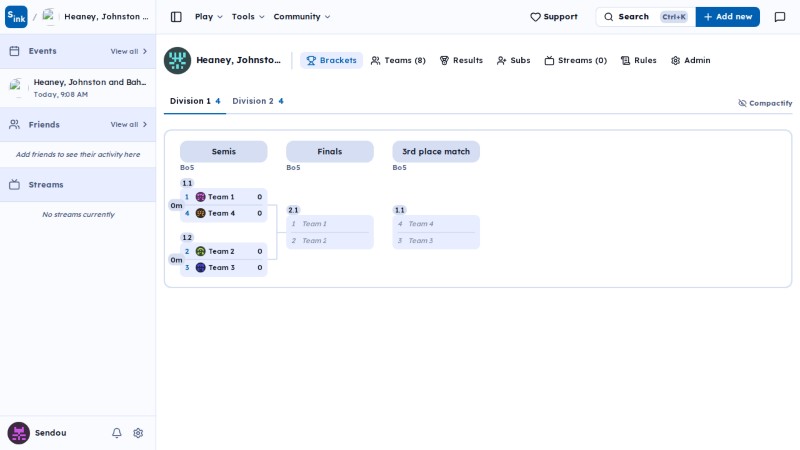
Task: Click the Semis round header
Action: pos(223,152)
